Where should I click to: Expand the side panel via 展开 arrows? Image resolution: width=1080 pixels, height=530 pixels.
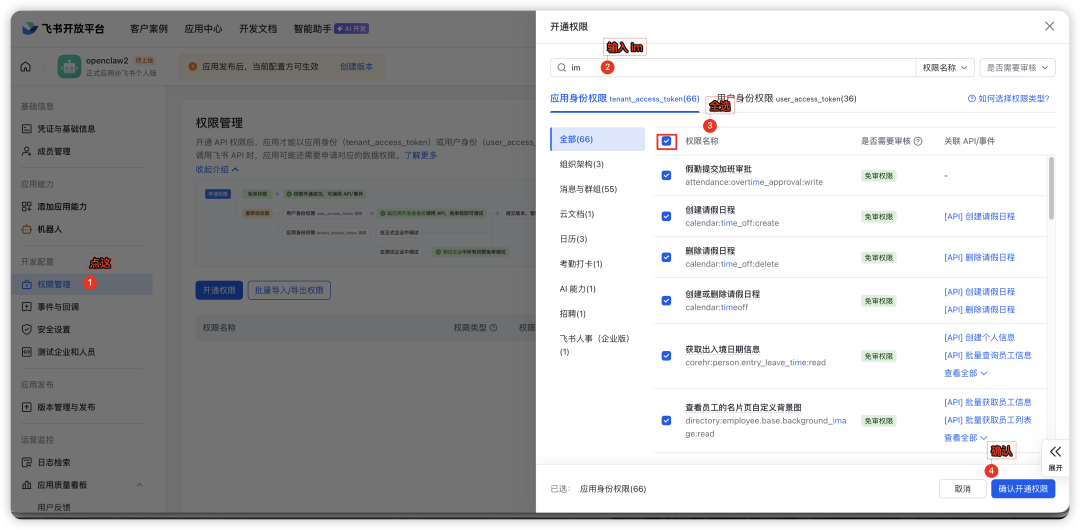tap(1055, 452)
